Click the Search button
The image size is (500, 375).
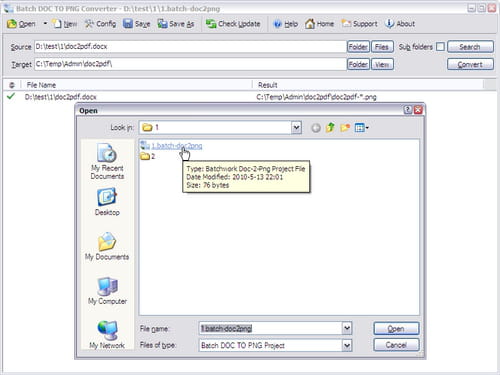tap(470, 47)
